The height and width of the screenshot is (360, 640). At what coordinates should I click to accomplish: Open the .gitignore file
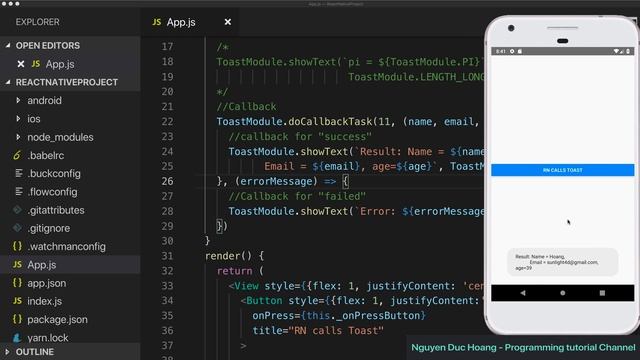click(49, 228)
